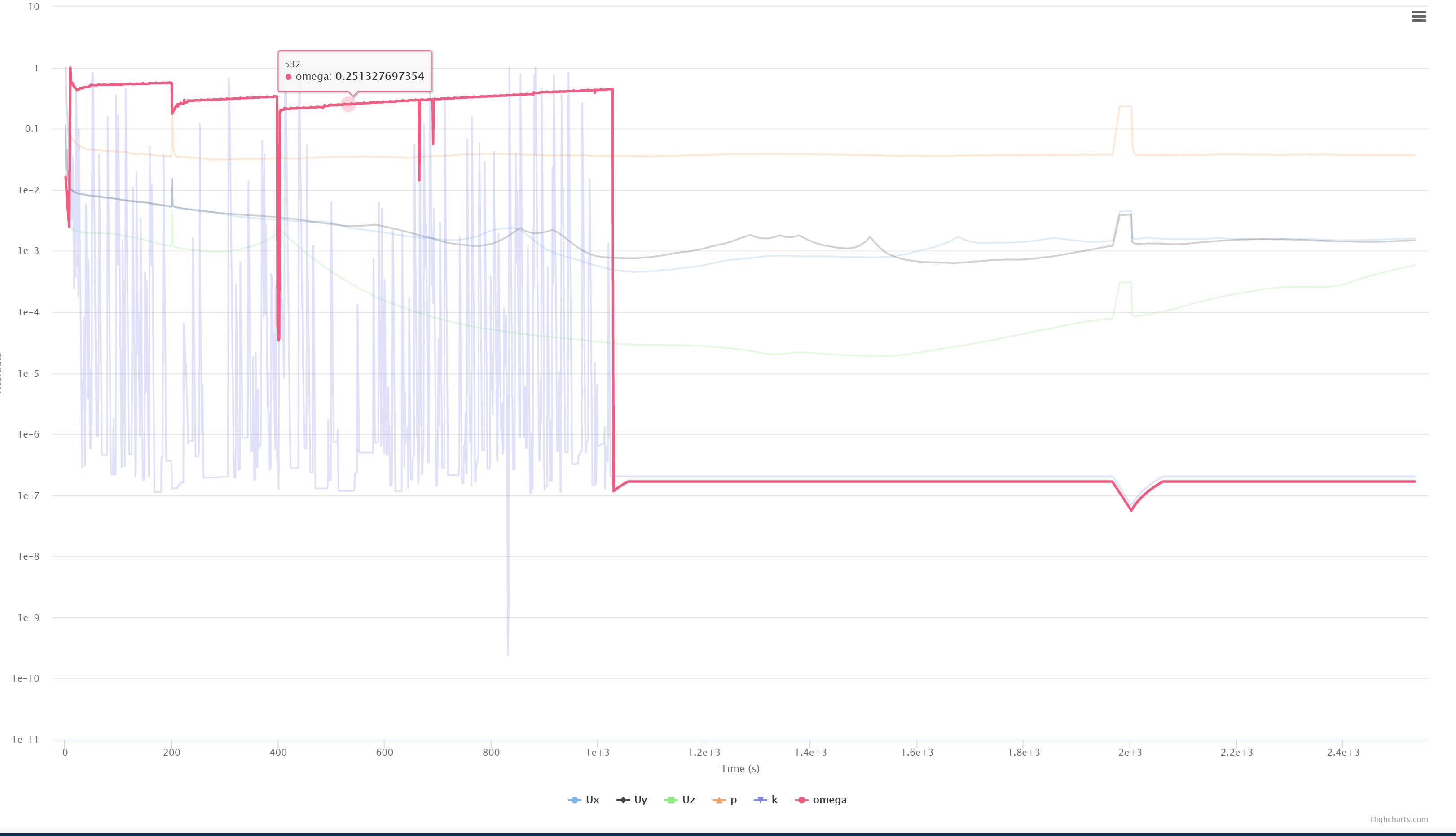The image size is (1456, 836).
Task: Click the 1e-7 y-axis tick label
Action: coord(28,495)
